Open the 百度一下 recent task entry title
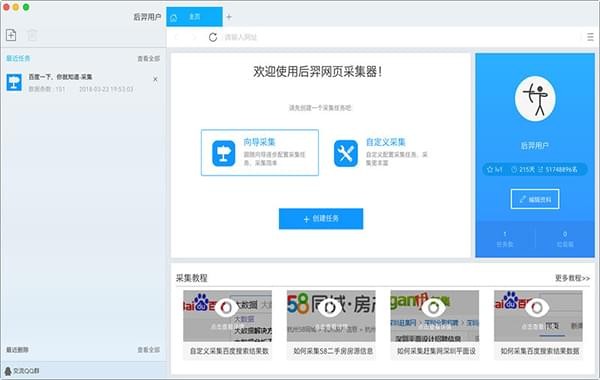 (60, 77)
